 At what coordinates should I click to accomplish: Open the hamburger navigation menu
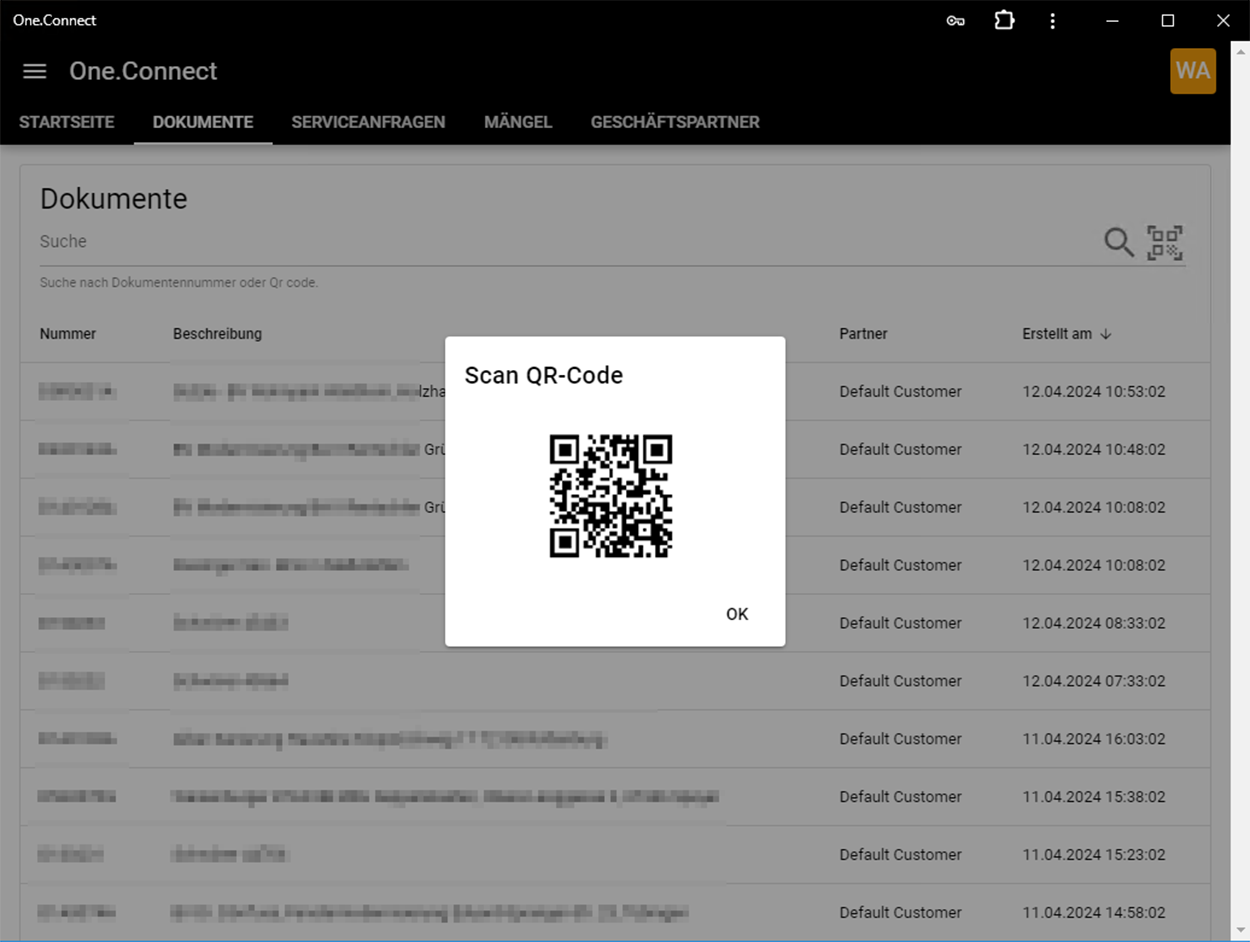point(35,71)
